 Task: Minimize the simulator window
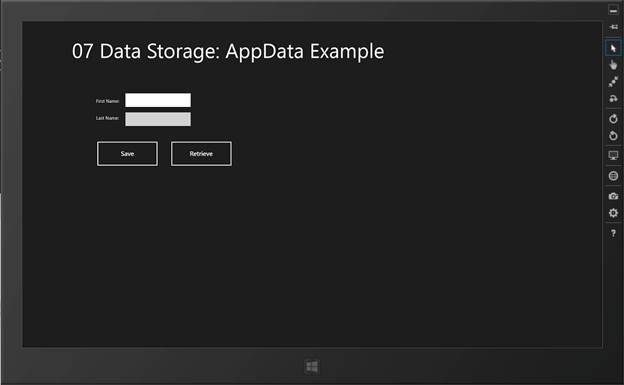[613, 11]
